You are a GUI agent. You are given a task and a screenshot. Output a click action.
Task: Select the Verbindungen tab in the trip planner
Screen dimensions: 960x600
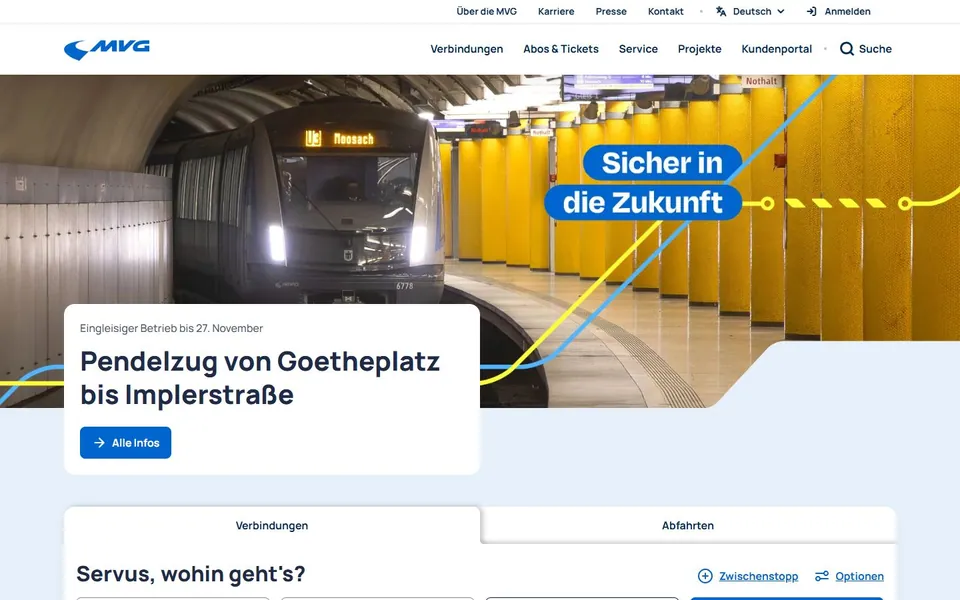click(x=272, y=525)
